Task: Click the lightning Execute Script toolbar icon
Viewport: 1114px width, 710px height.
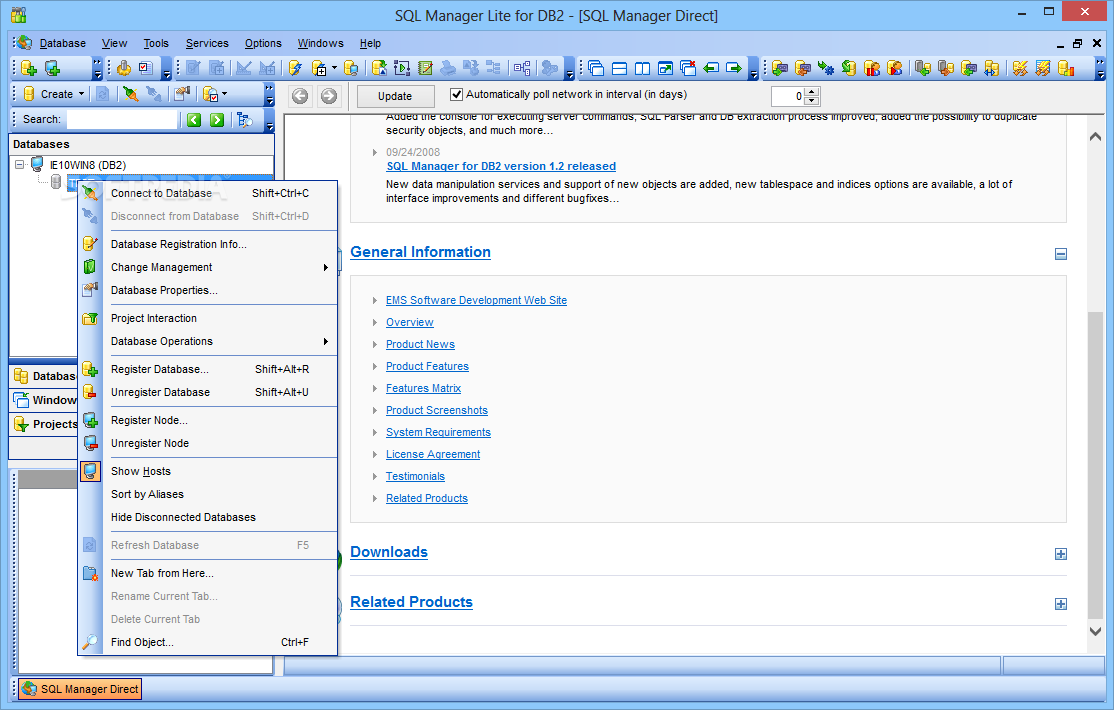Action: (296, 68)
